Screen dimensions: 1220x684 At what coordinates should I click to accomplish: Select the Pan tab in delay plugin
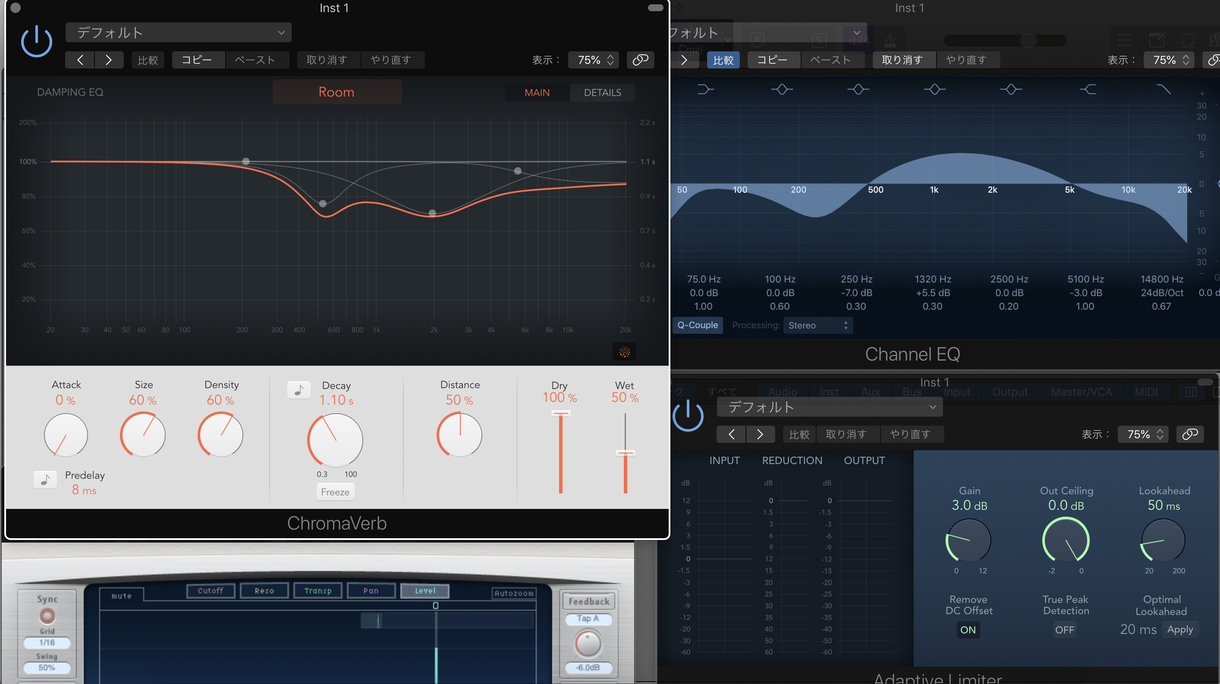371,591
